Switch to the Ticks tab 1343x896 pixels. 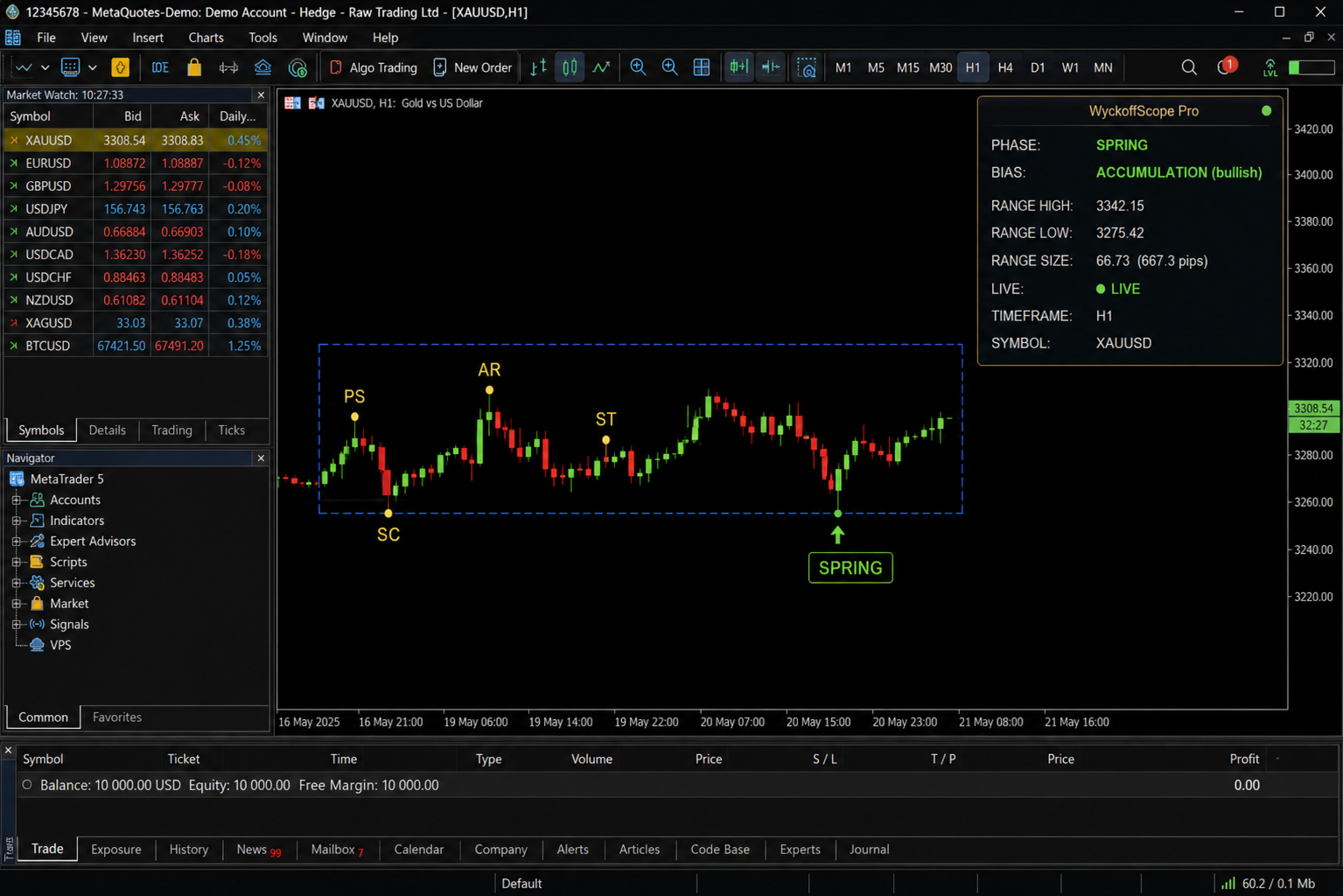click(231, 430)
